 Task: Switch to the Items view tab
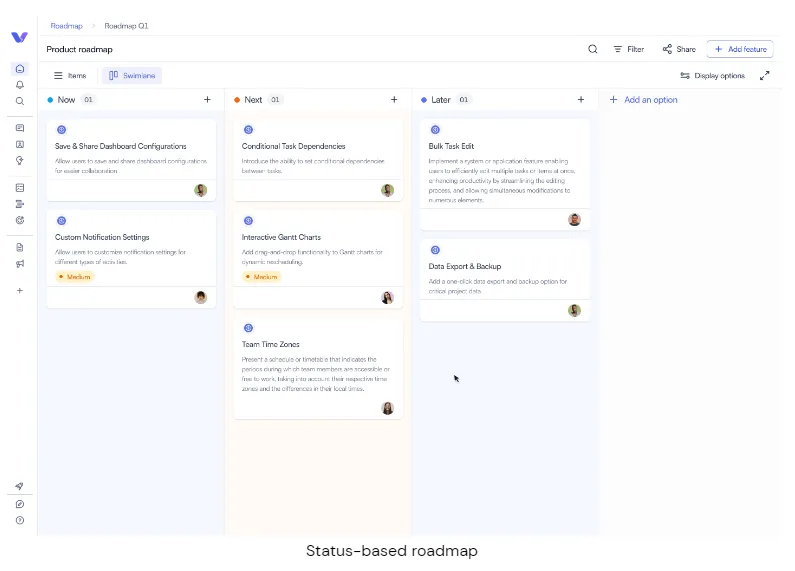point(70,76)
